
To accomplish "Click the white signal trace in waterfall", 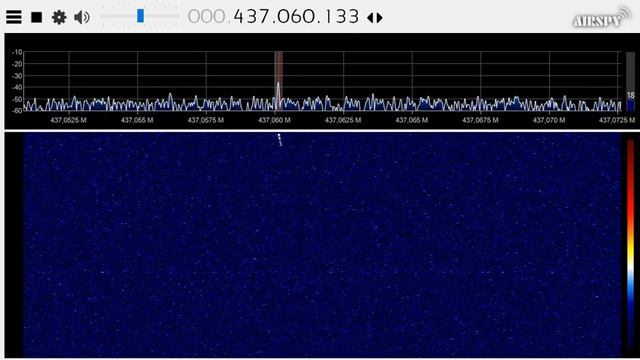I will pyautogui.click(x=280, y=140).
